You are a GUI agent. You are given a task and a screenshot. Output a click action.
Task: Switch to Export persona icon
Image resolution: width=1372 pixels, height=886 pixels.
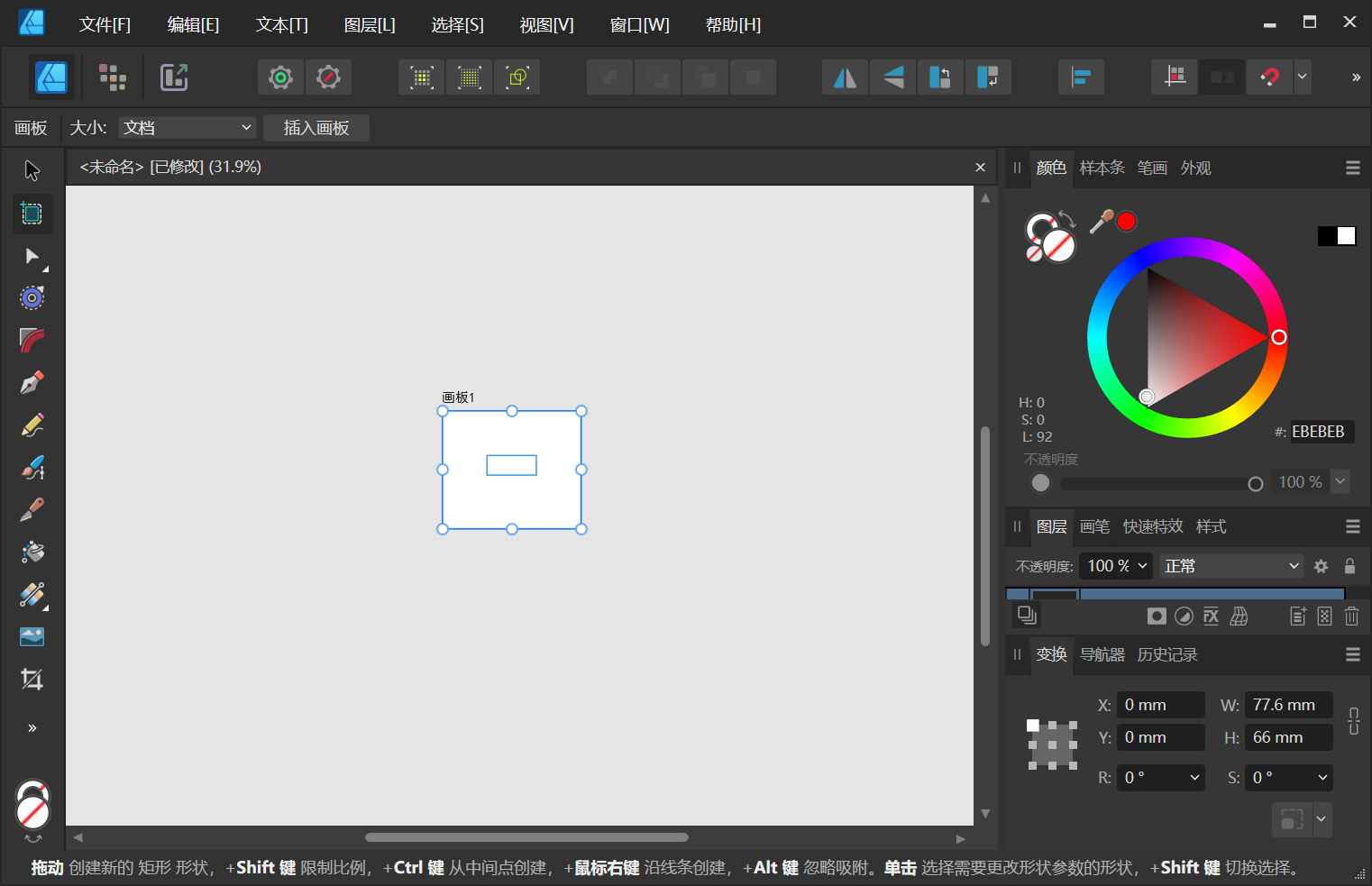pyautogui.click(x=174, y=78)
